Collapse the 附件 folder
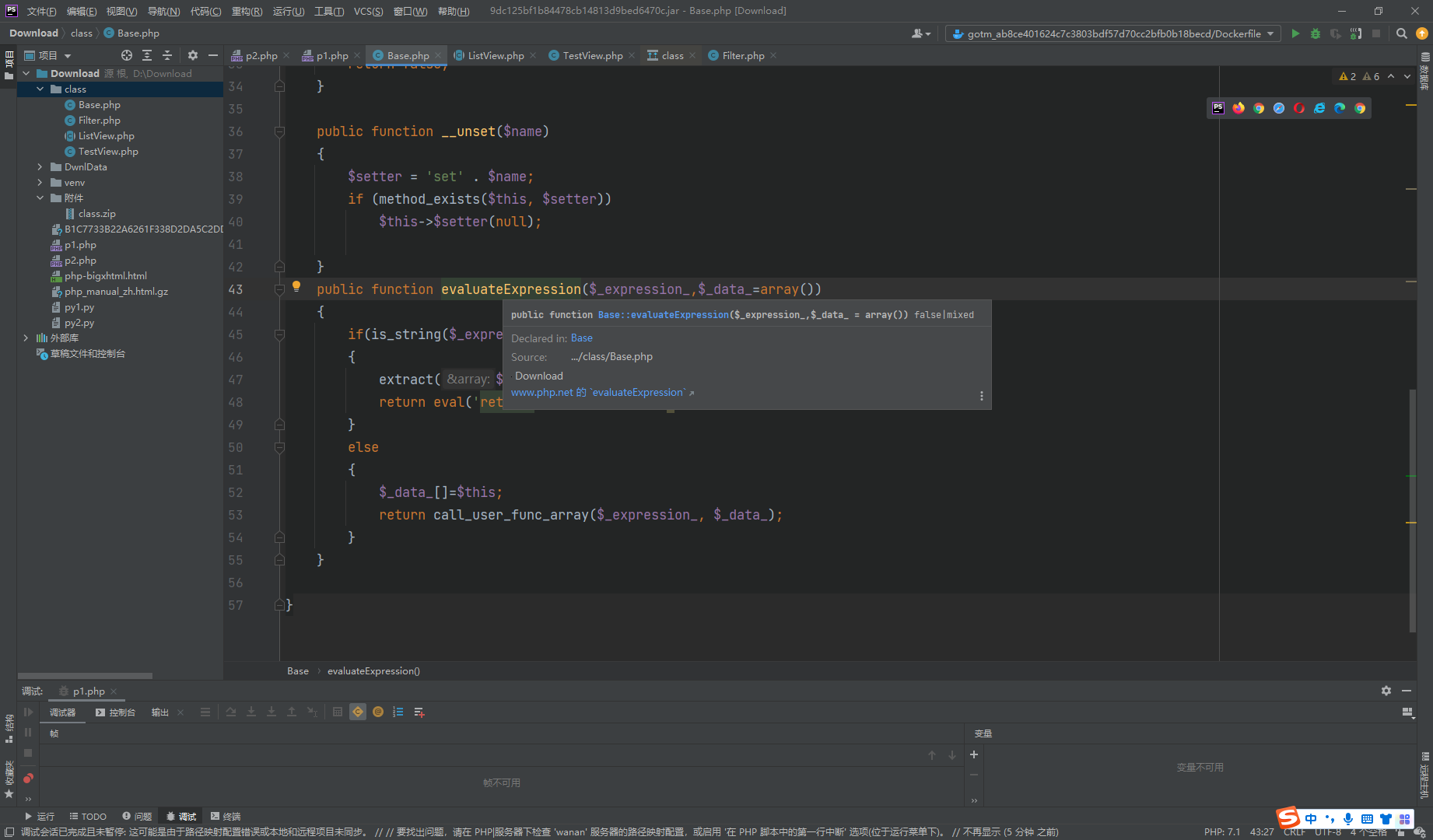Viewport: 1433px width, 840px height. 40,198
